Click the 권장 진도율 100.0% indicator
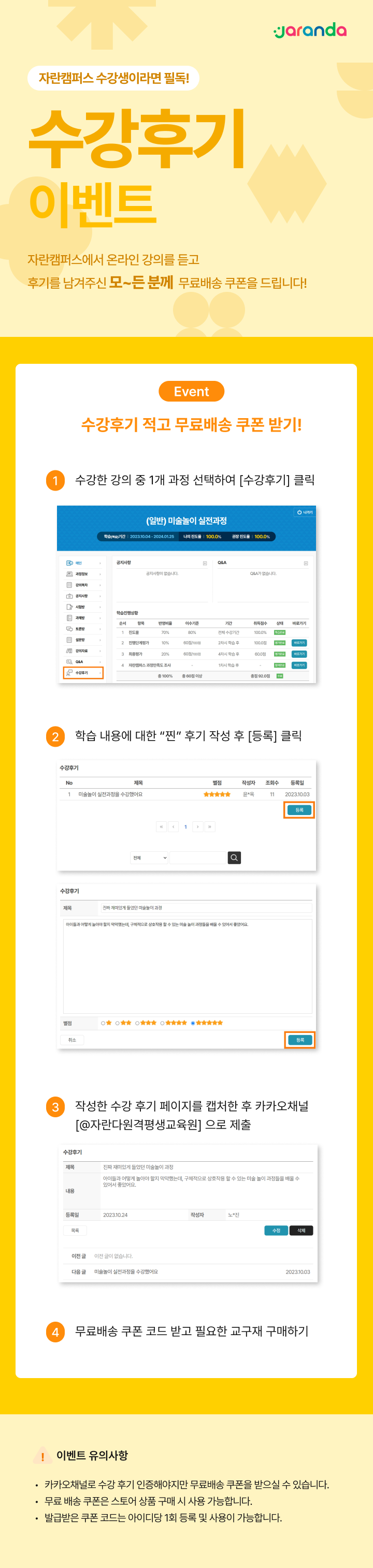 point(251,536)
